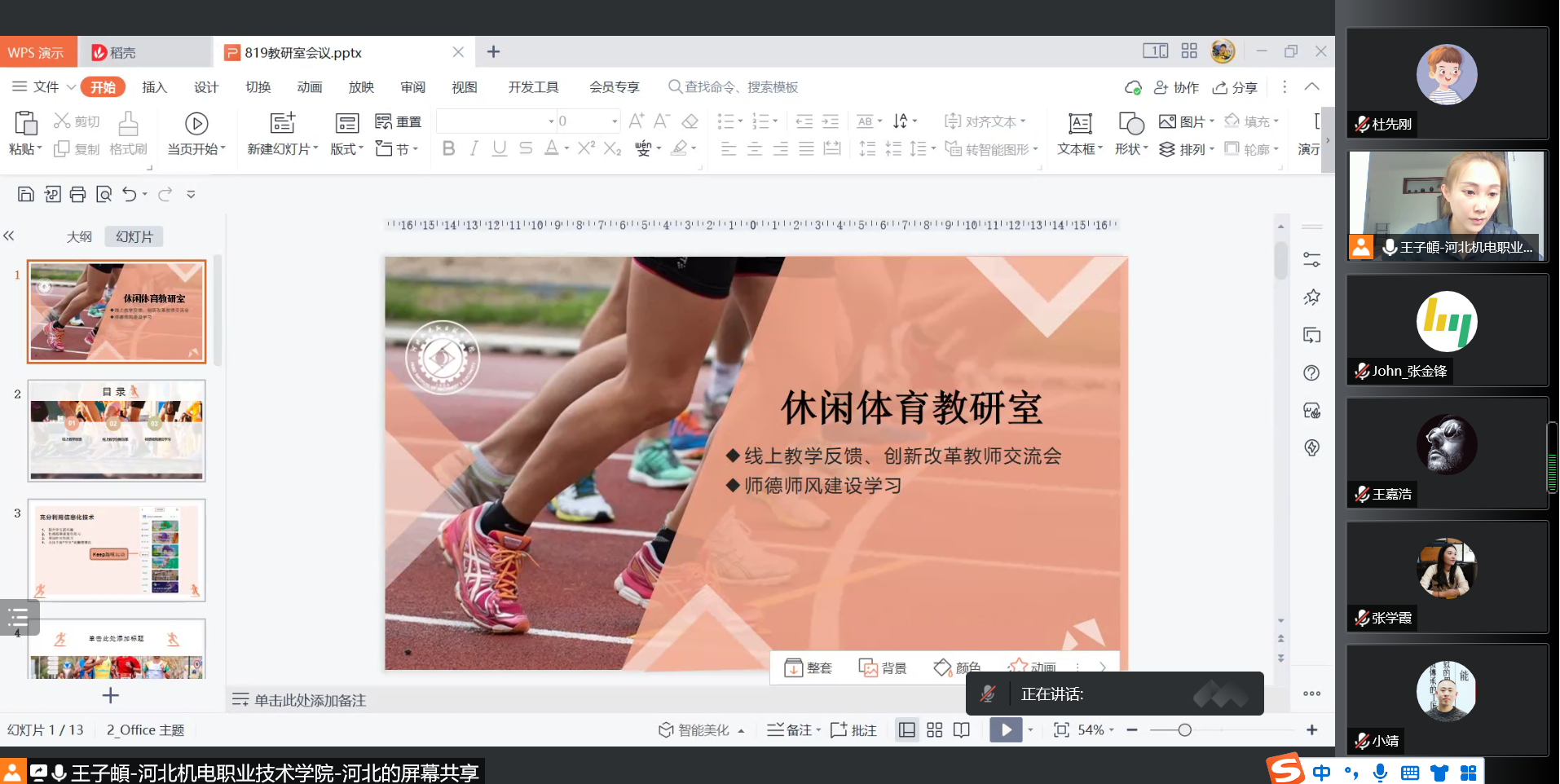Viewport: 1560px width, 784px height.
Task: Insert a Text Box (文本框)
Action: coord(1080,133)
